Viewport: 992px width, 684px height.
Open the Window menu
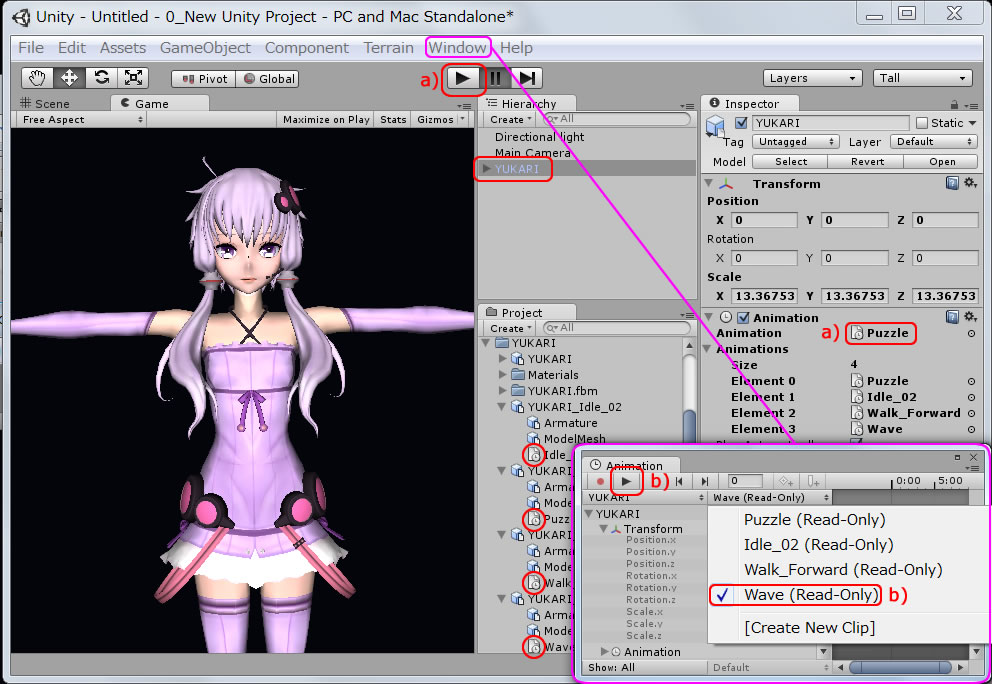click(x=457, y=47)
